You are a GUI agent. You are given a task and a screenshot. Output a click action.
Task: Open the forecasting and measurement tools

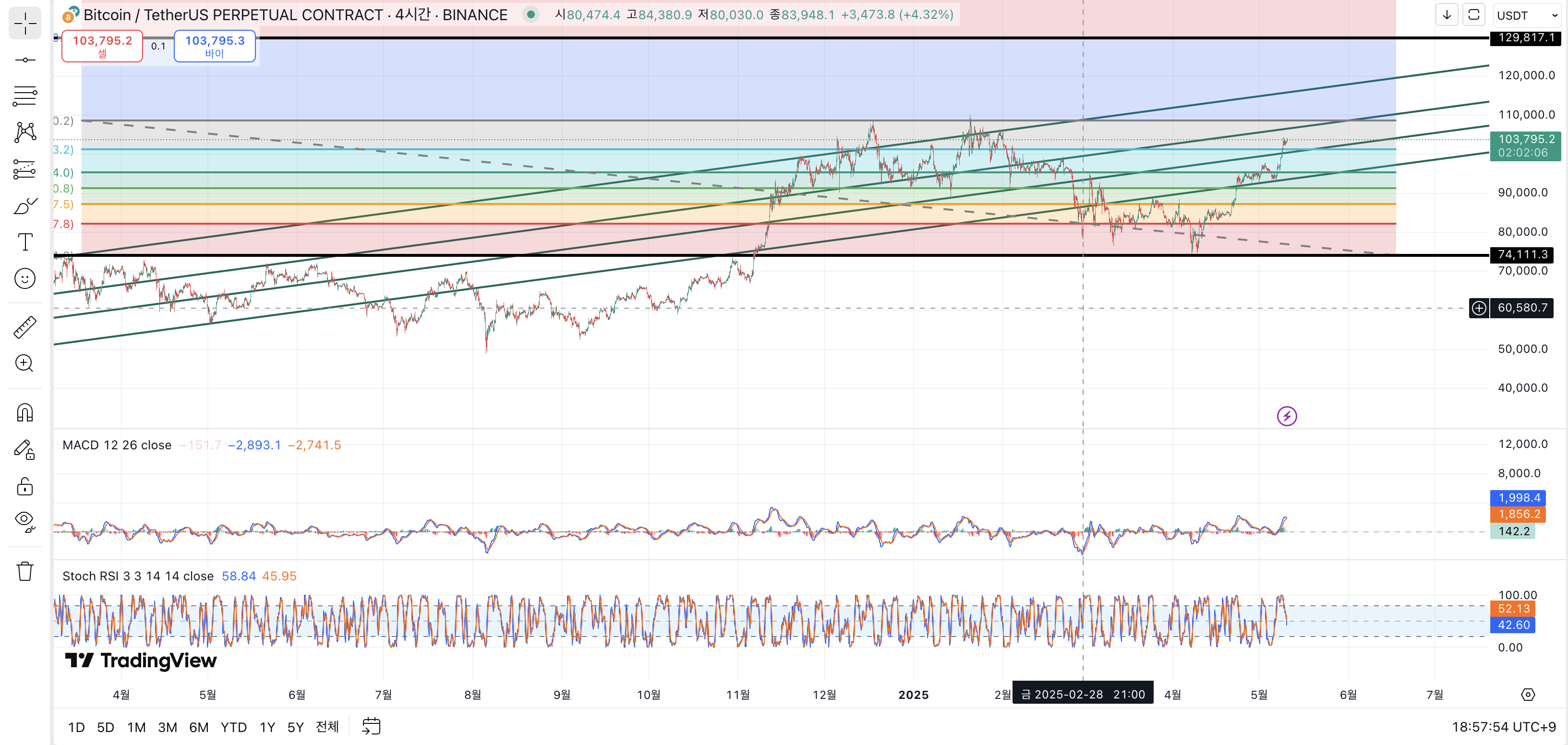tap(25, 169)
